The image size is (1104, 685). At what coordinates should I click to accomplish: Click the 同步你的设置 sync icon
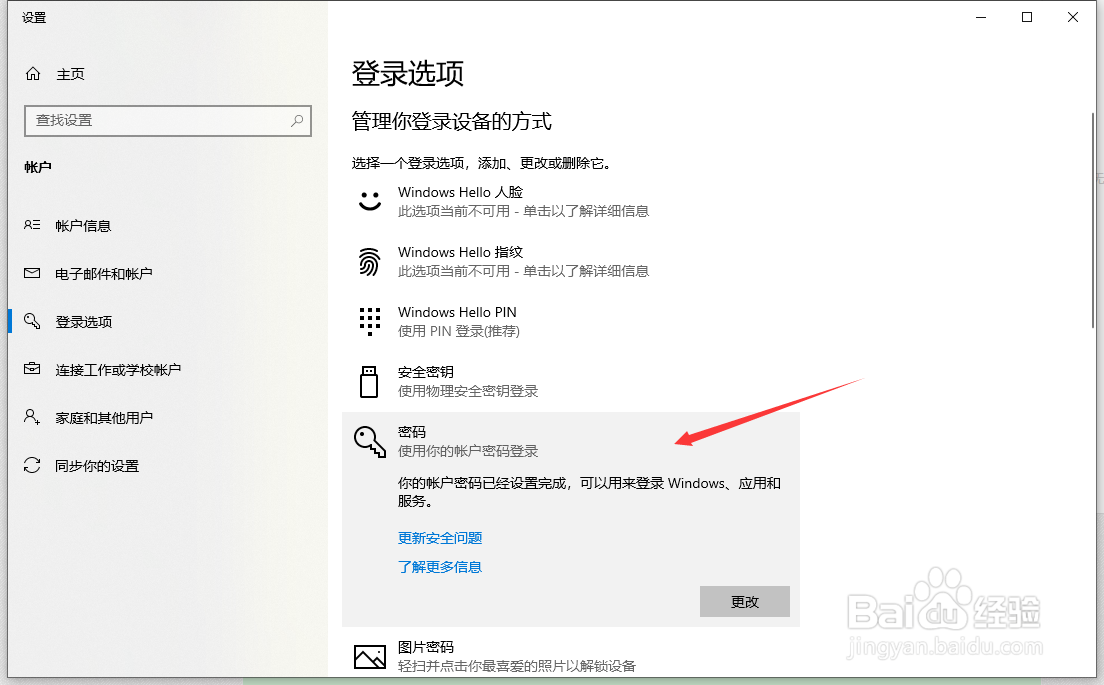coord(30,465)
